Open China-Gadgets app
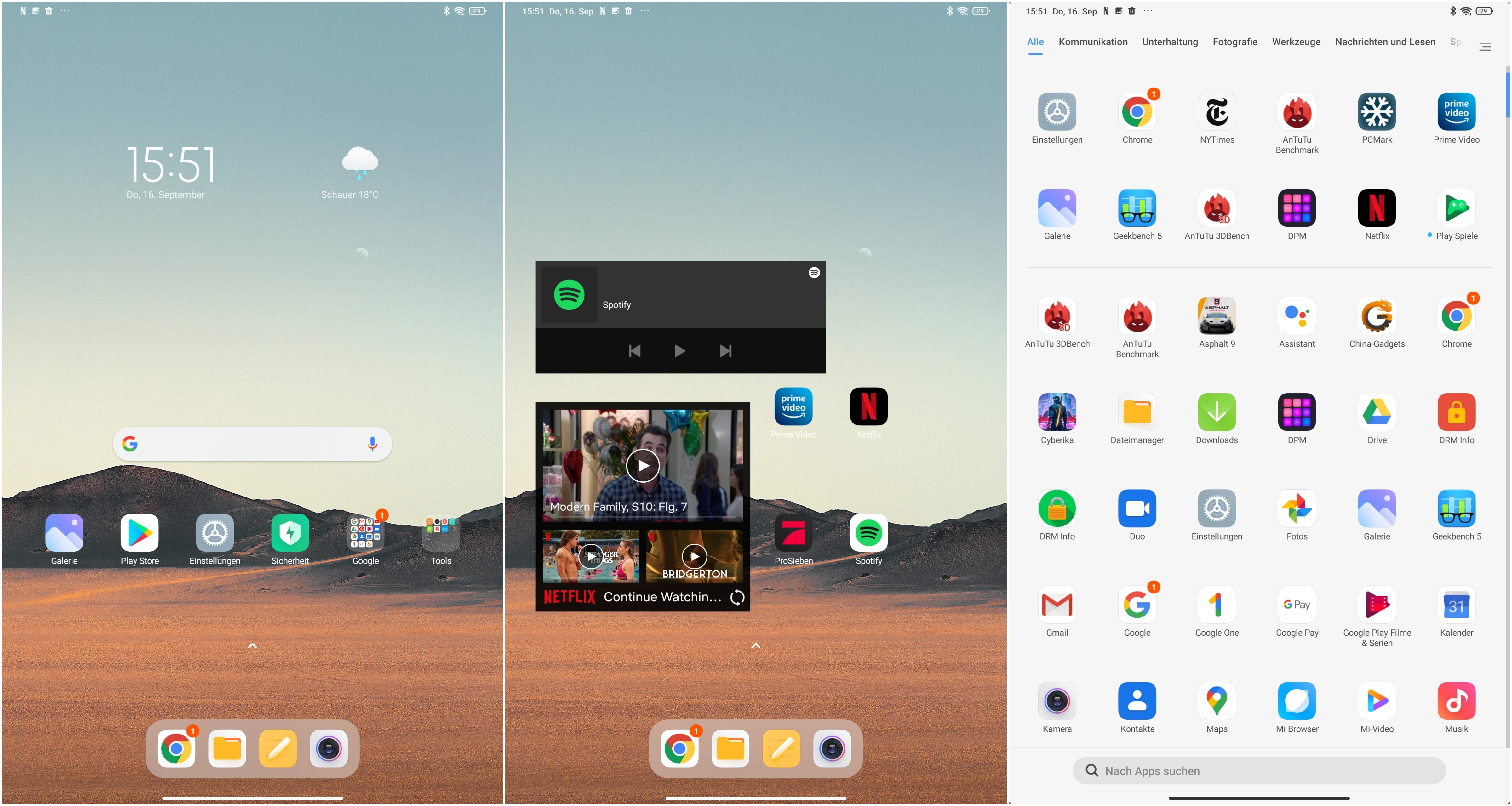This screenshot has width=1512, height=806. pyautogui.click(x=1377, y=315)
